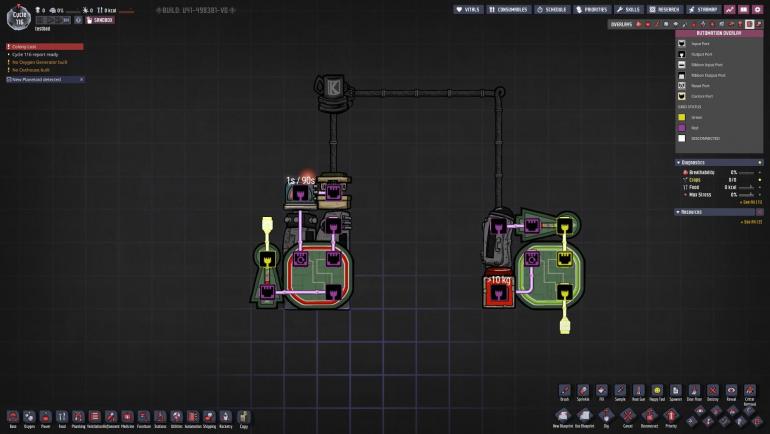Open the Oxygen build category
This screenshot has height=434, width=770.
coord(29,417)
